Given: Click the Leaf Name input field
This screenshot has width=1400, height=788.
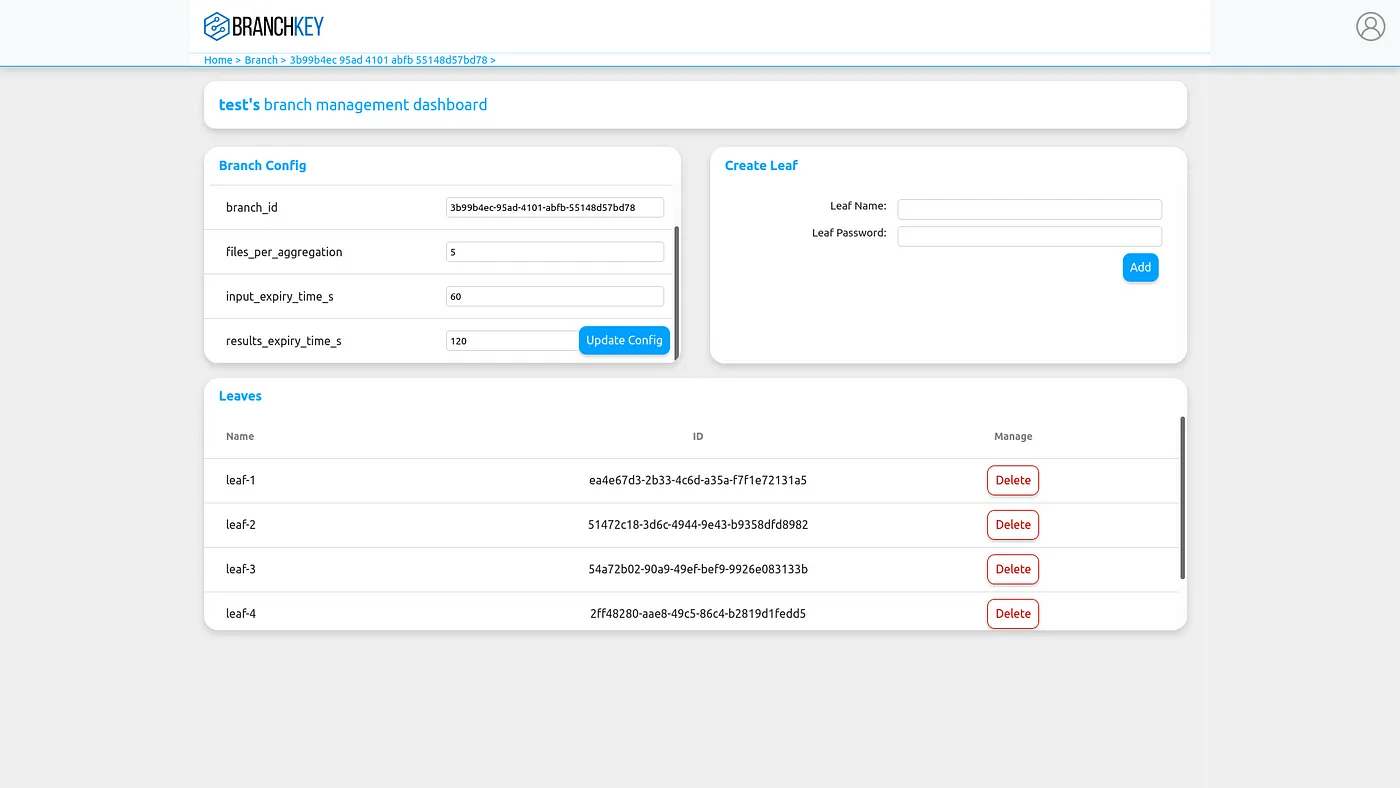Looking at the screenshot, I should (x=1029, y=209).
